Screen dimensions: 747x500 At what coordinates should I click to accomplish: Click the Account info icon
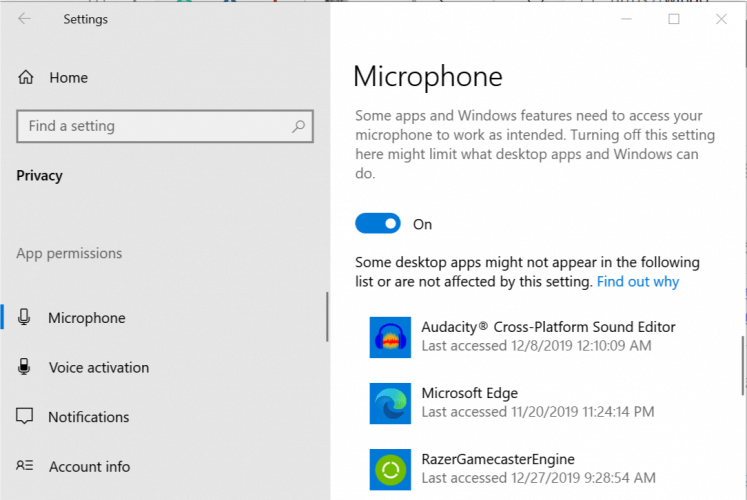[25, 466]
